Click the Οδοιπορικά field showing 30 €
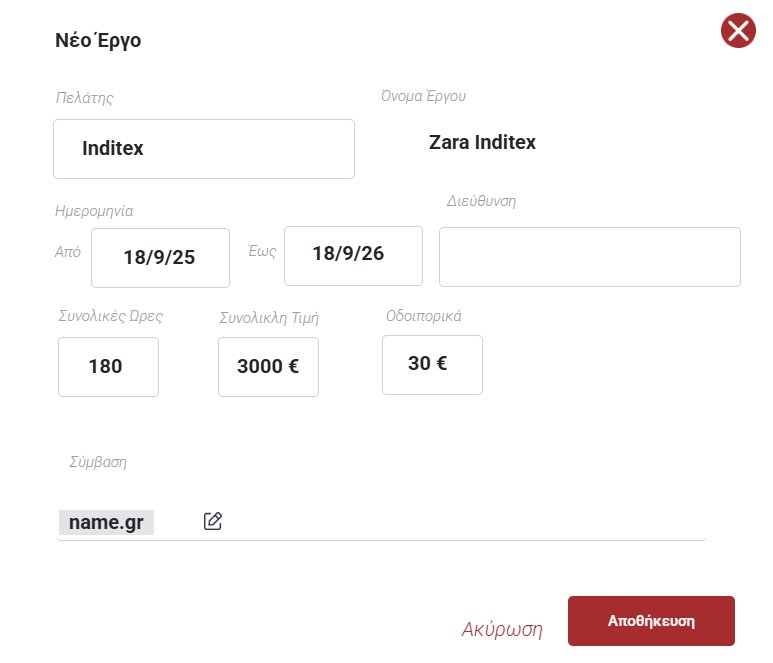Viewport: 773px width, 663px height. coord(432,364)
